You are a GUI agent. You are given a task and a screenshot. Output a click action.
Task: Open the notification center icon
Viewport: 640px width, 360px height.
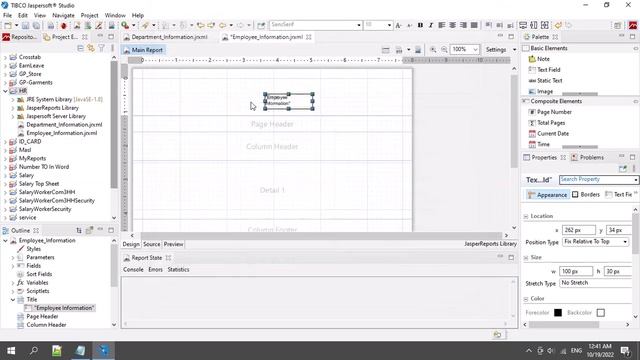(x=625, y=351)
